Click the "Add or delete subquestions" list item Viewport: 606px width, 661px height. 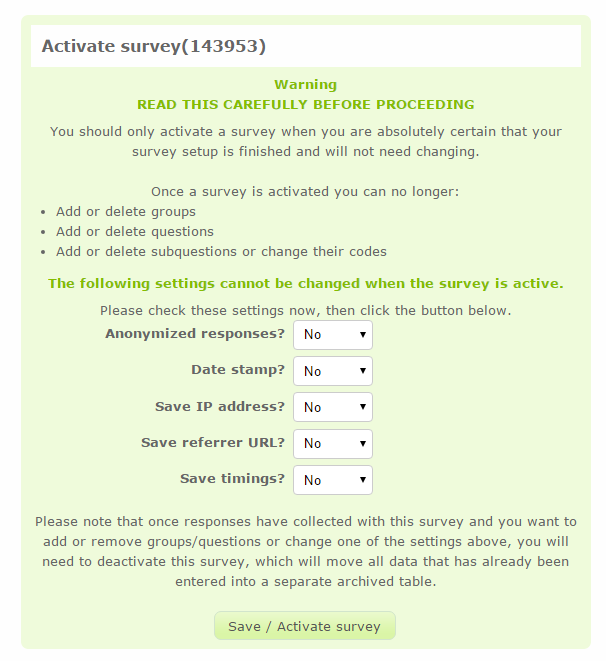pos(221,252)
